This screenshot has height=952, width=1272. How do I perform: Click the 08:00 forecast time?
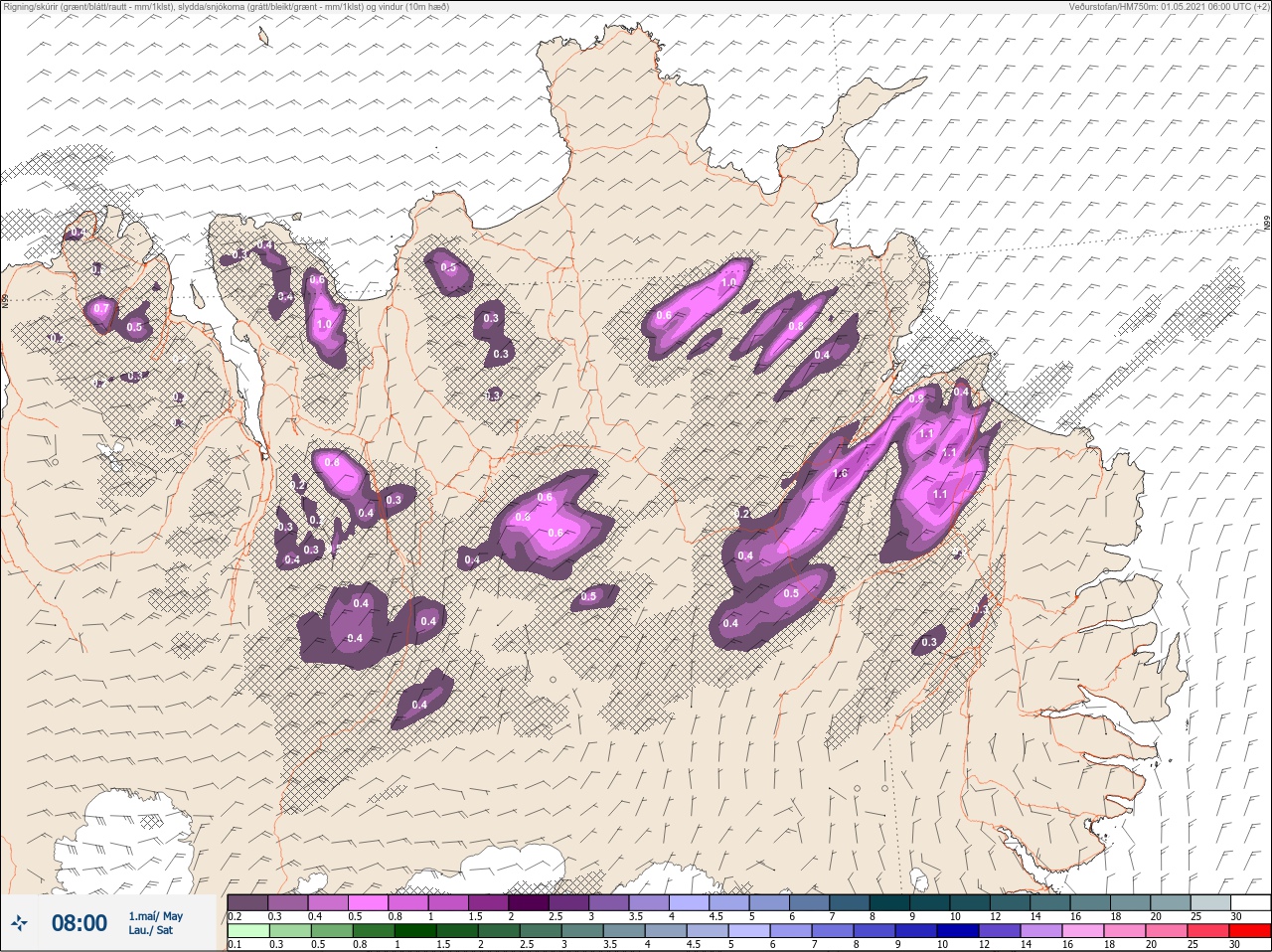79,923
